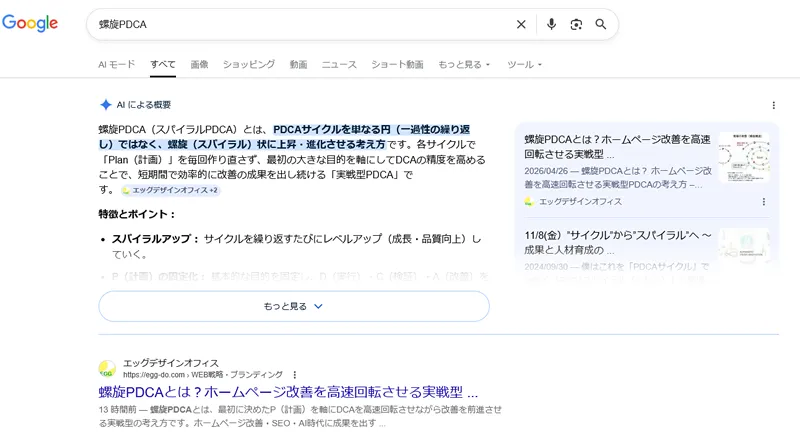
Task: Open source card 11/8(金) サイクルからスパイラルへ
Action: 617,242
